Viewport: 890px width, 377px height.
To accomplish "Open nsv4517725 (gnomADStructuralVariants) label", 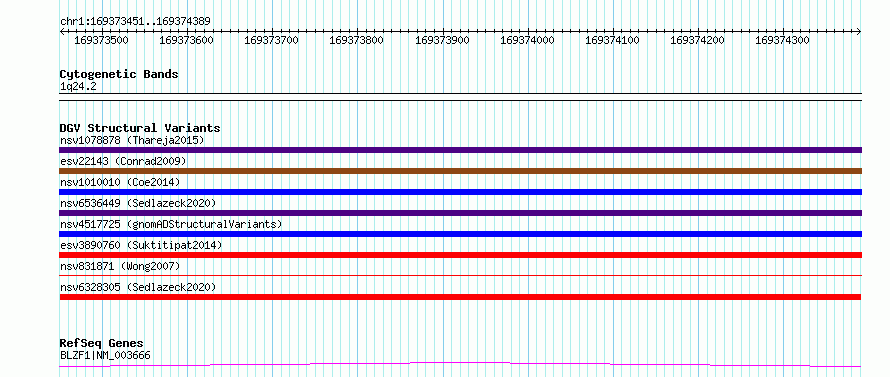I will [171, 224].
